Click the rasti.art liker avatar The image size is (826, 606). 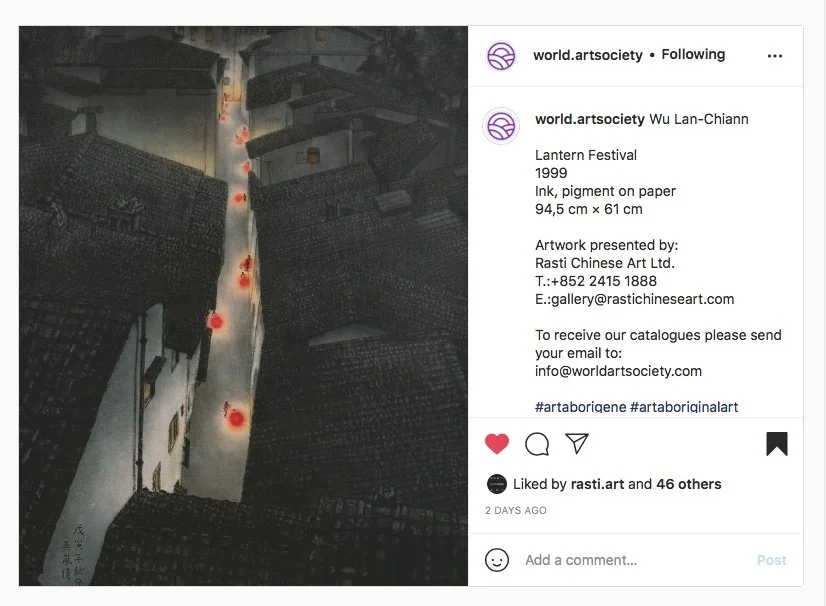[x=497, y=484]
